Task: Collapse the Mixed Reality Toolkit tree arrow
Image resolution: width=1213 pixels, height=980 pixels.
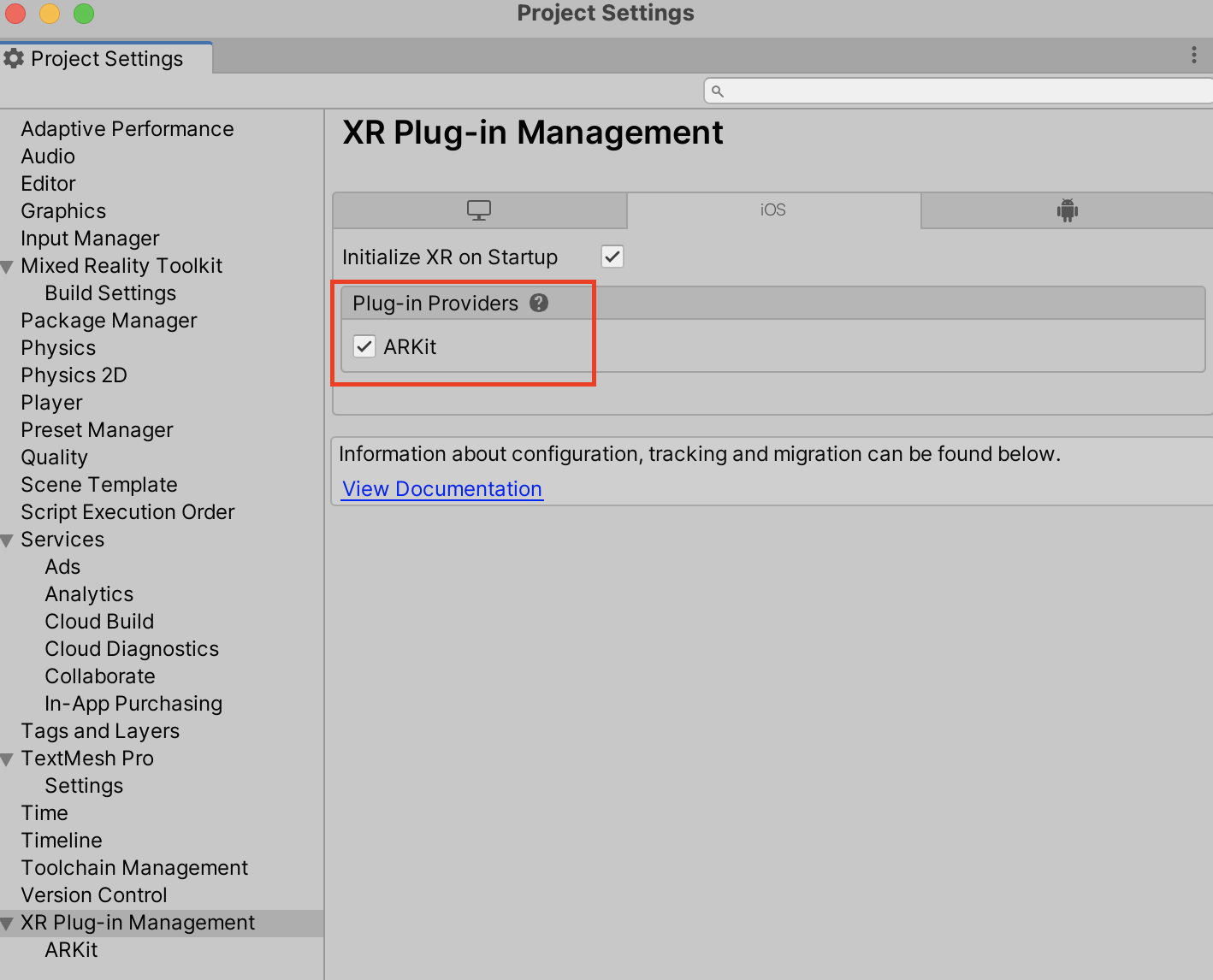Action: (8, 267)
